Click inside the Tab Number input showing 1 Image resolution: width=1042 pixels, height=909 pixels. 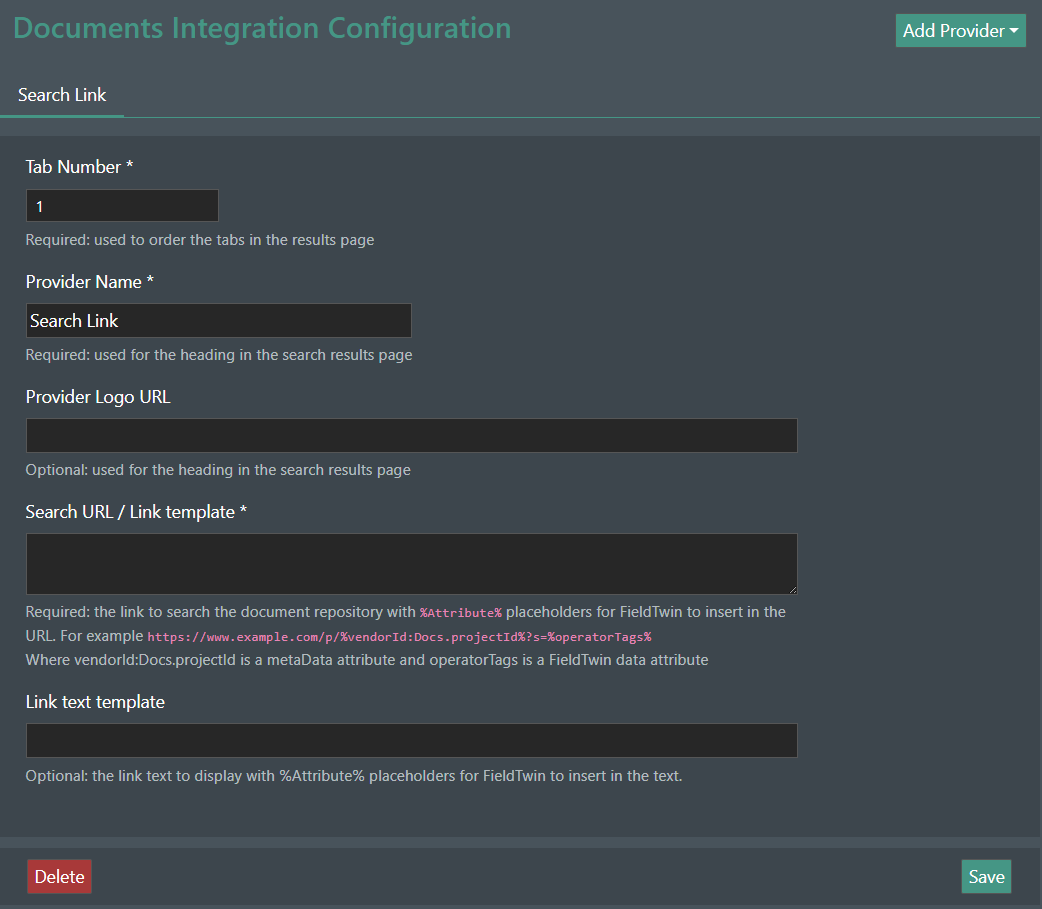122,205
